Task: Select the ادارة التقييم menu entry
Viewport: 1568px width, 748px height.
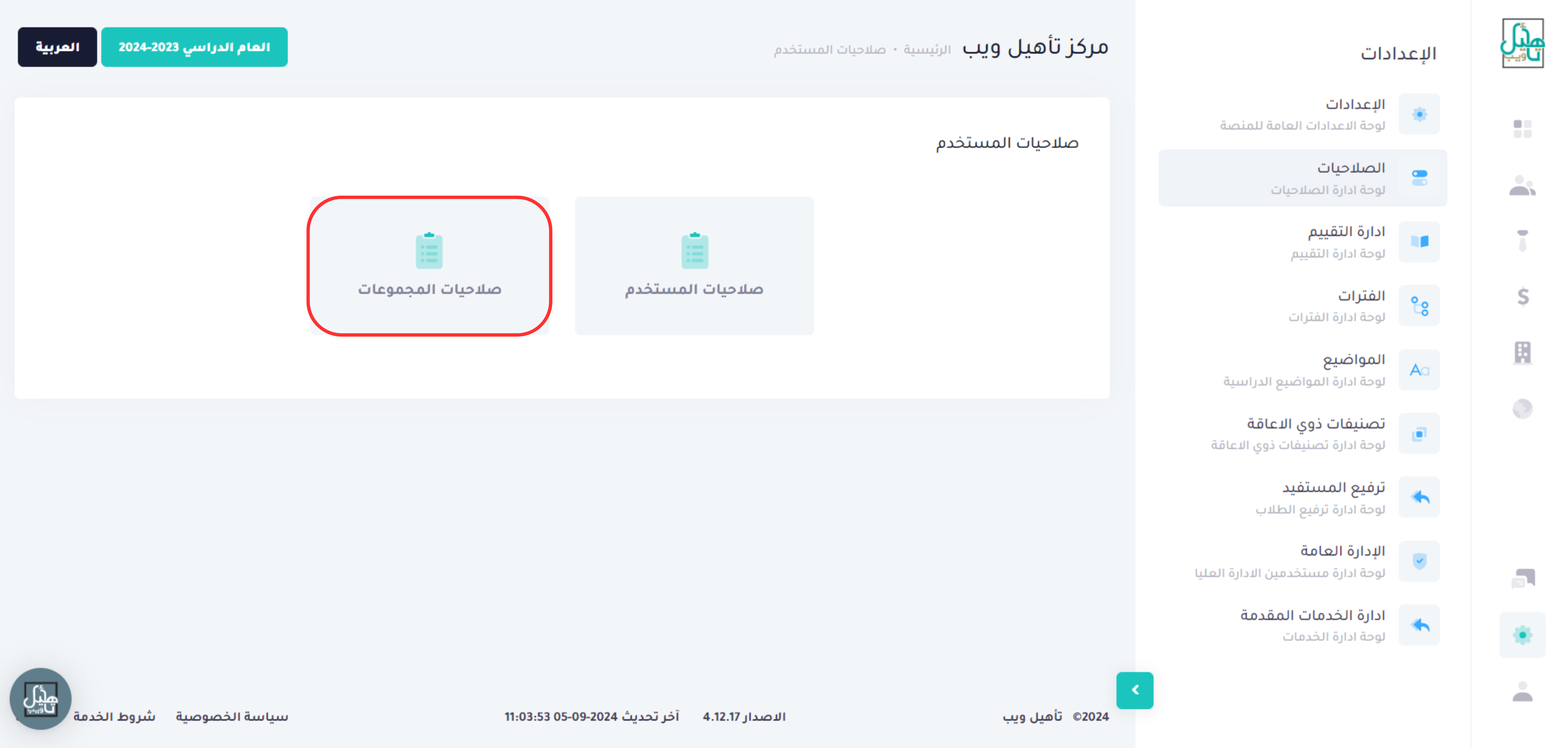Action: (1303, 242)
